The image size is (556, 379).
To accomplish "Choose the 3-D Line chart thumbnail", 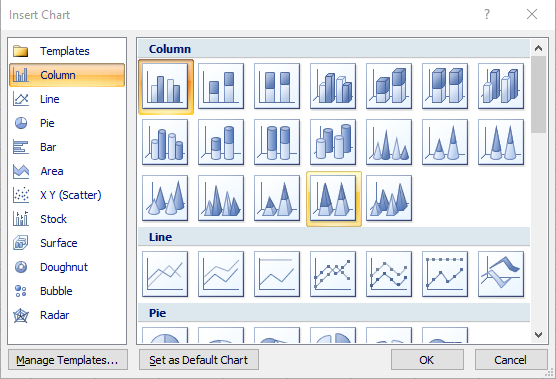I will tap(501, 274).
